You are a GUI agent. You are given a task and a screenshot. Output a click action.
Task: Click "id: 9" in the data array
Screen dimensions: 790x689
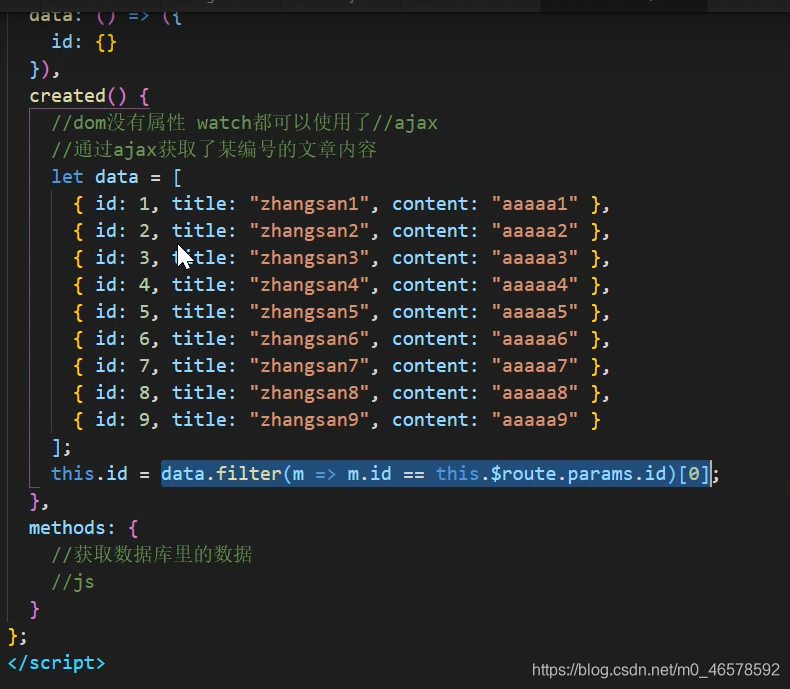(122, 420)
